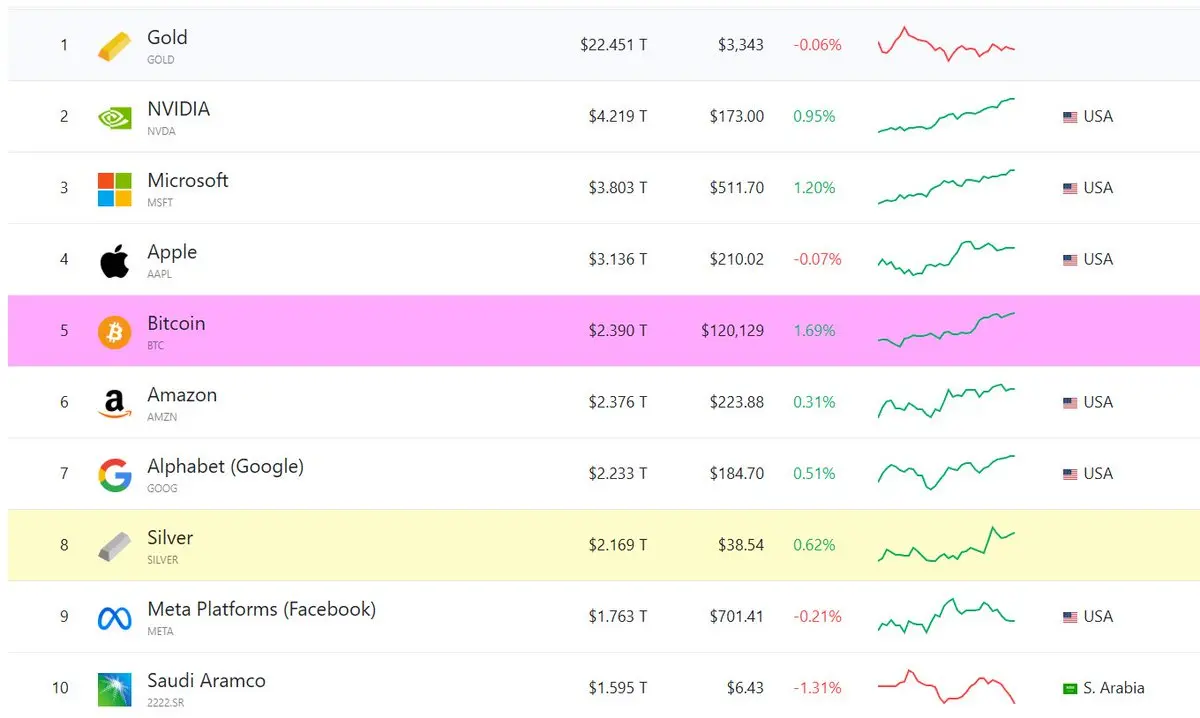Click the Bitcoin price sparkline chart
1200x718 pixels.
pos(946,330)
